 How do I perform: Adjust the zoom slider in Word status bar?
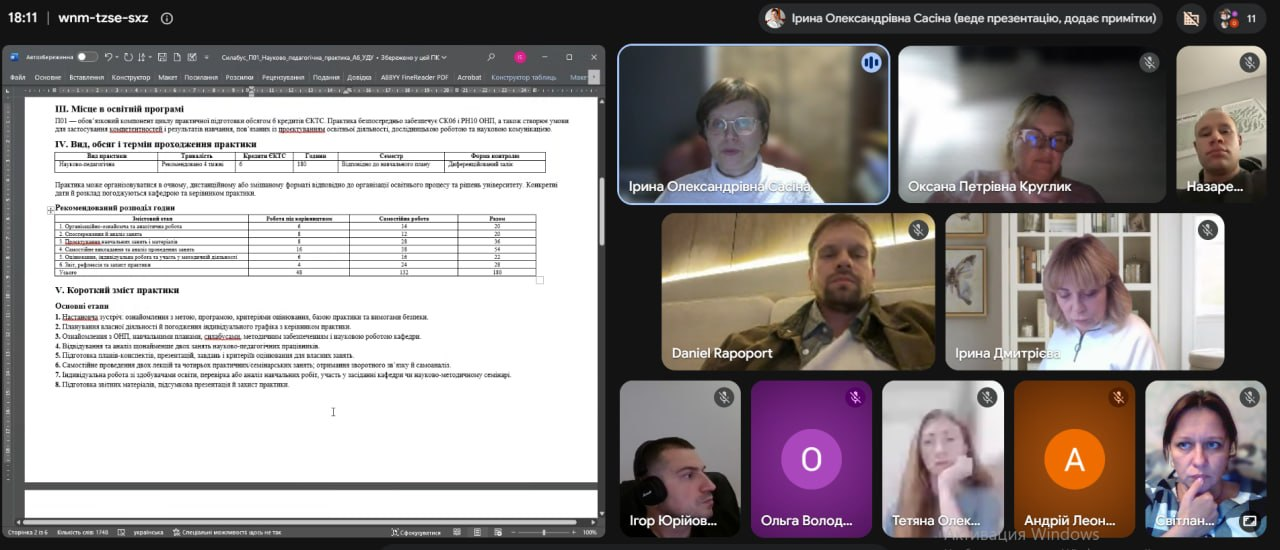point(544,532)
